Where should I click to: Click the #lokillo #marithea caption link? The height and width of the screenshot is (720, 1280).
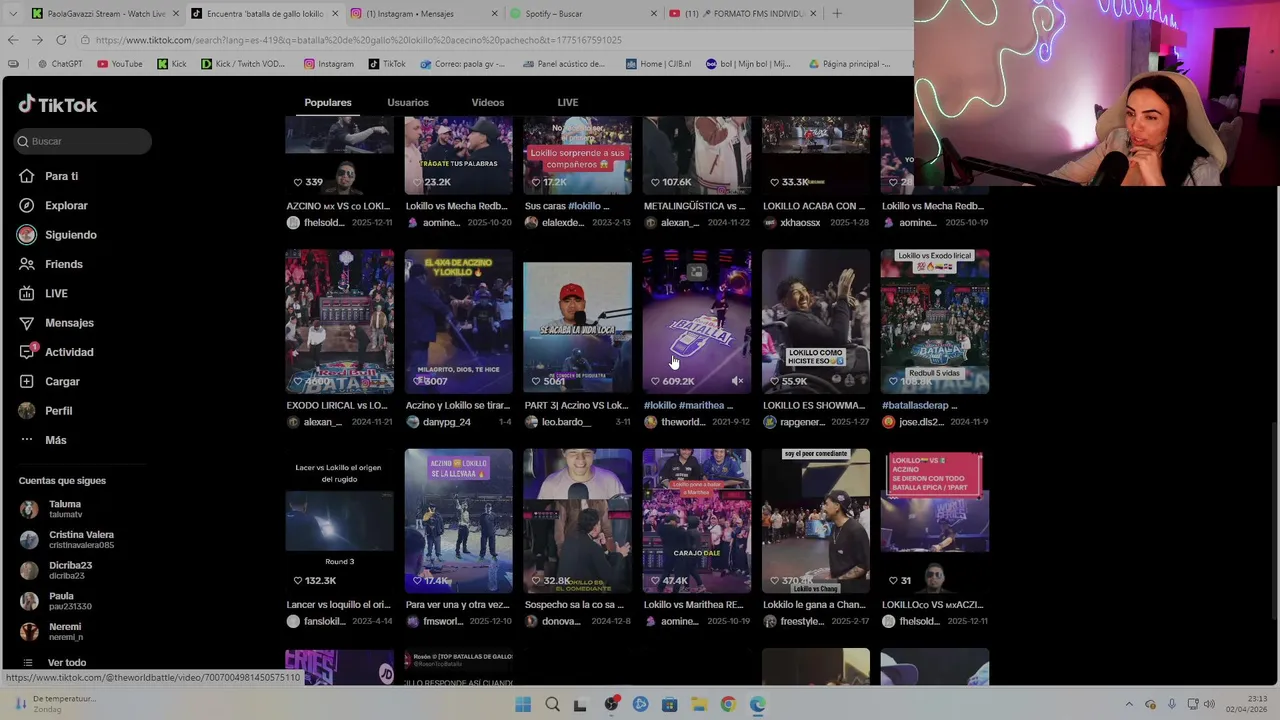click(688, 405)
